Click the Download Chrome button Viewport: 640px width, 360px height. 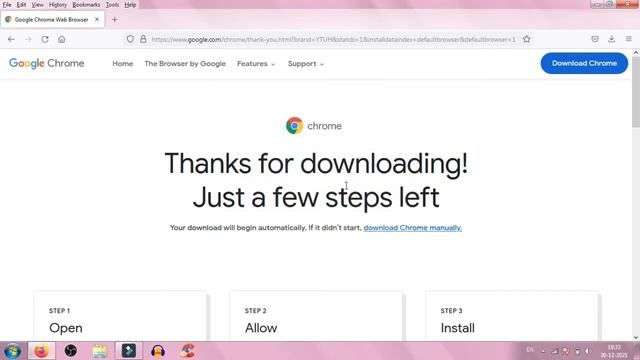[584, 63]
